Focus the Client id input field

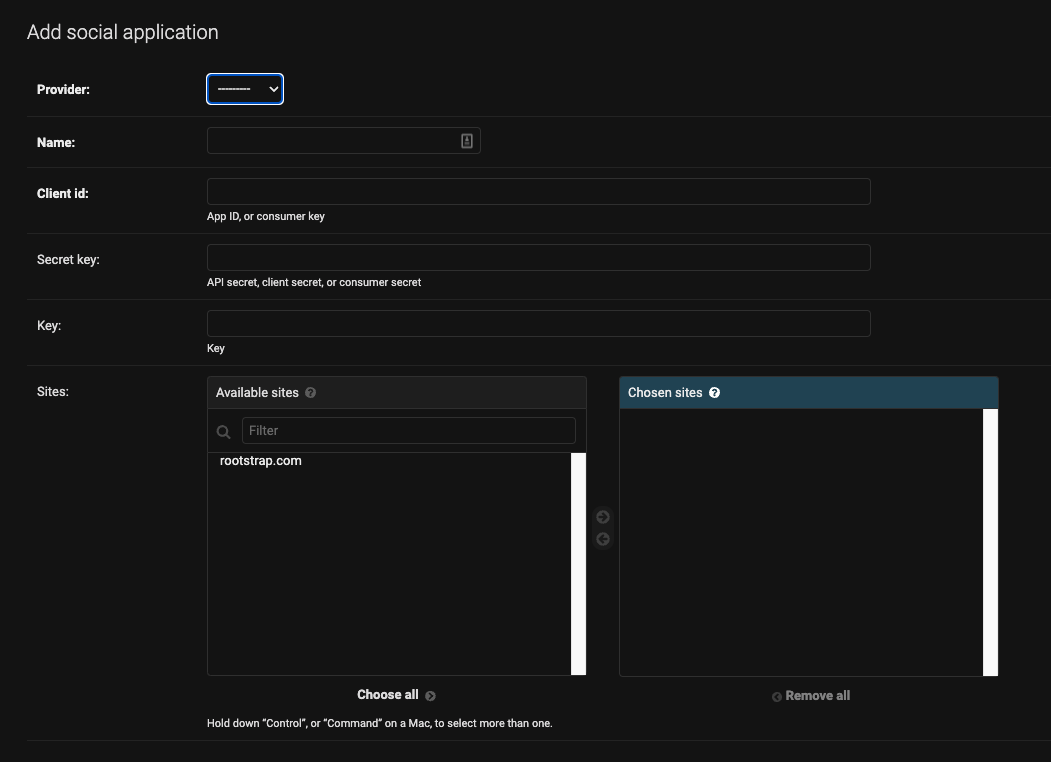(538, 192)
